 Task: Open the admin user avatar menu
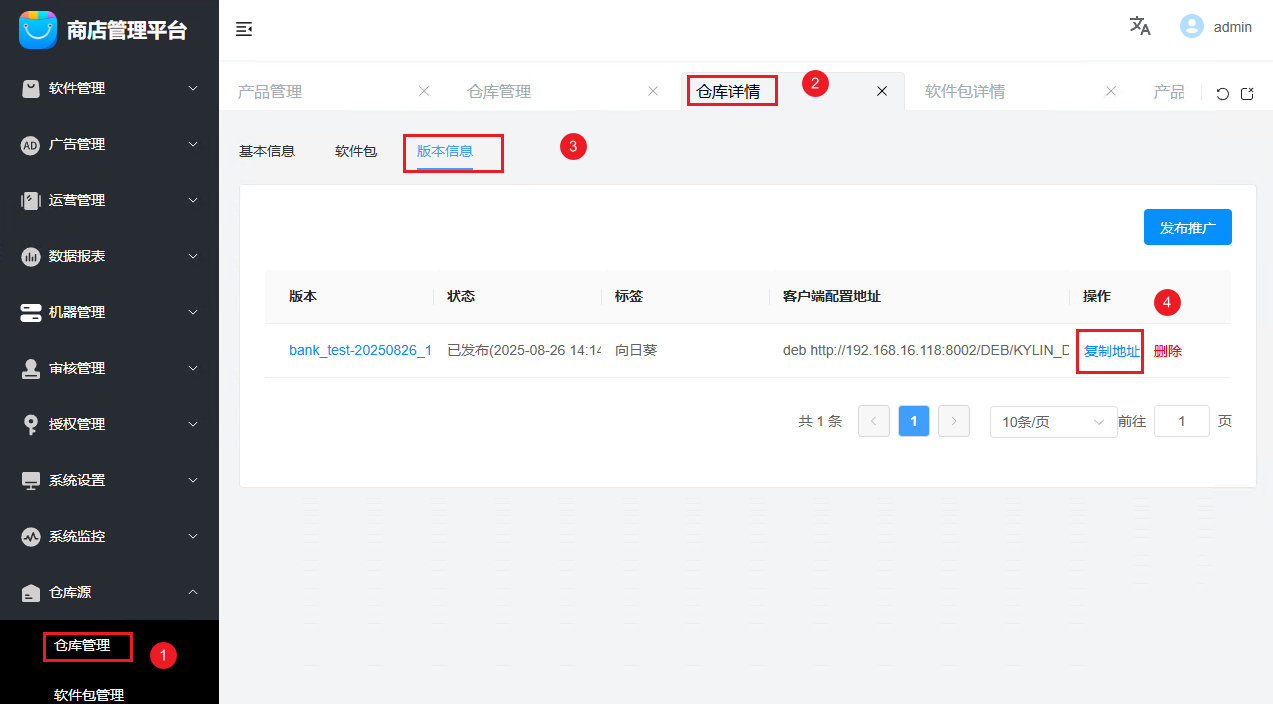pyautogui.click(x=1194, y=26)
